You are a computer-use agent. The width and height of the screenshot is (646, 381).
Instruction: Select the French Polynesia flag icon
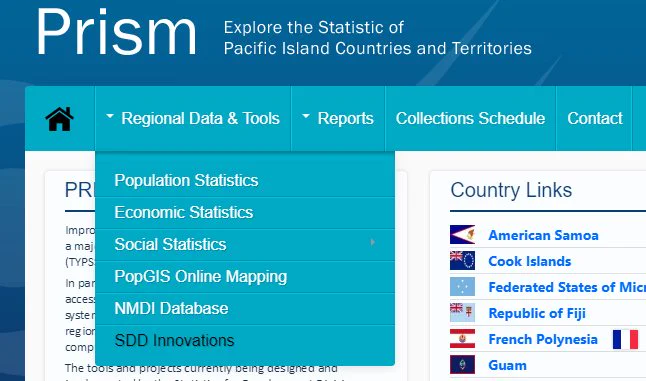(462, 339)
